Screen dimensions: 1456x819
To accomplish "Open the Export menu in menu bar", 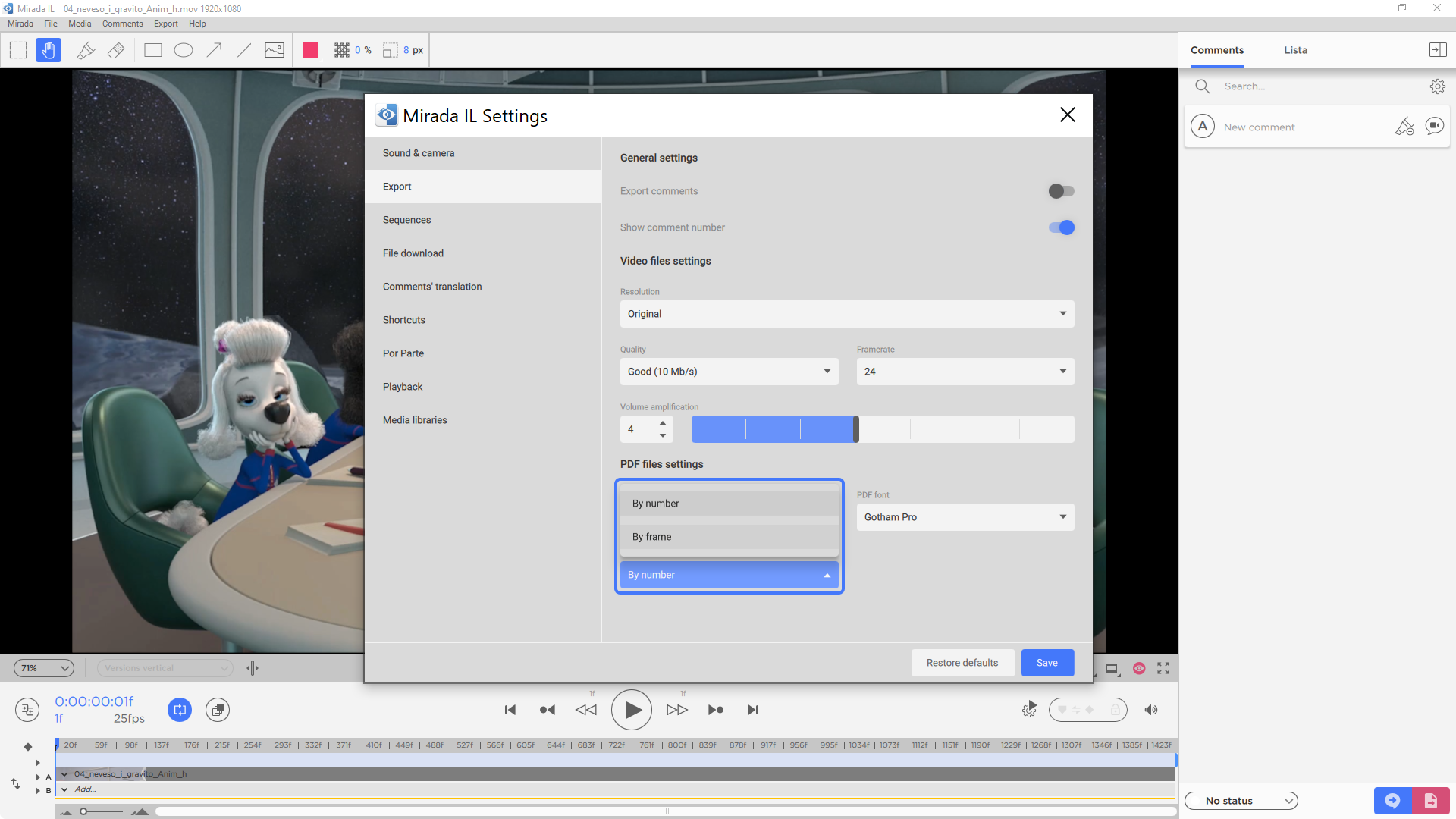I will pyautogui.click(x=165, y=24).
